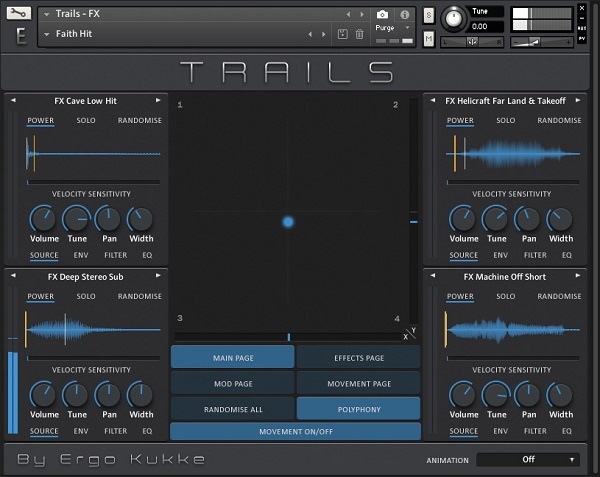Go to next Trails - FX instrument arrow

tap(362, 15)
